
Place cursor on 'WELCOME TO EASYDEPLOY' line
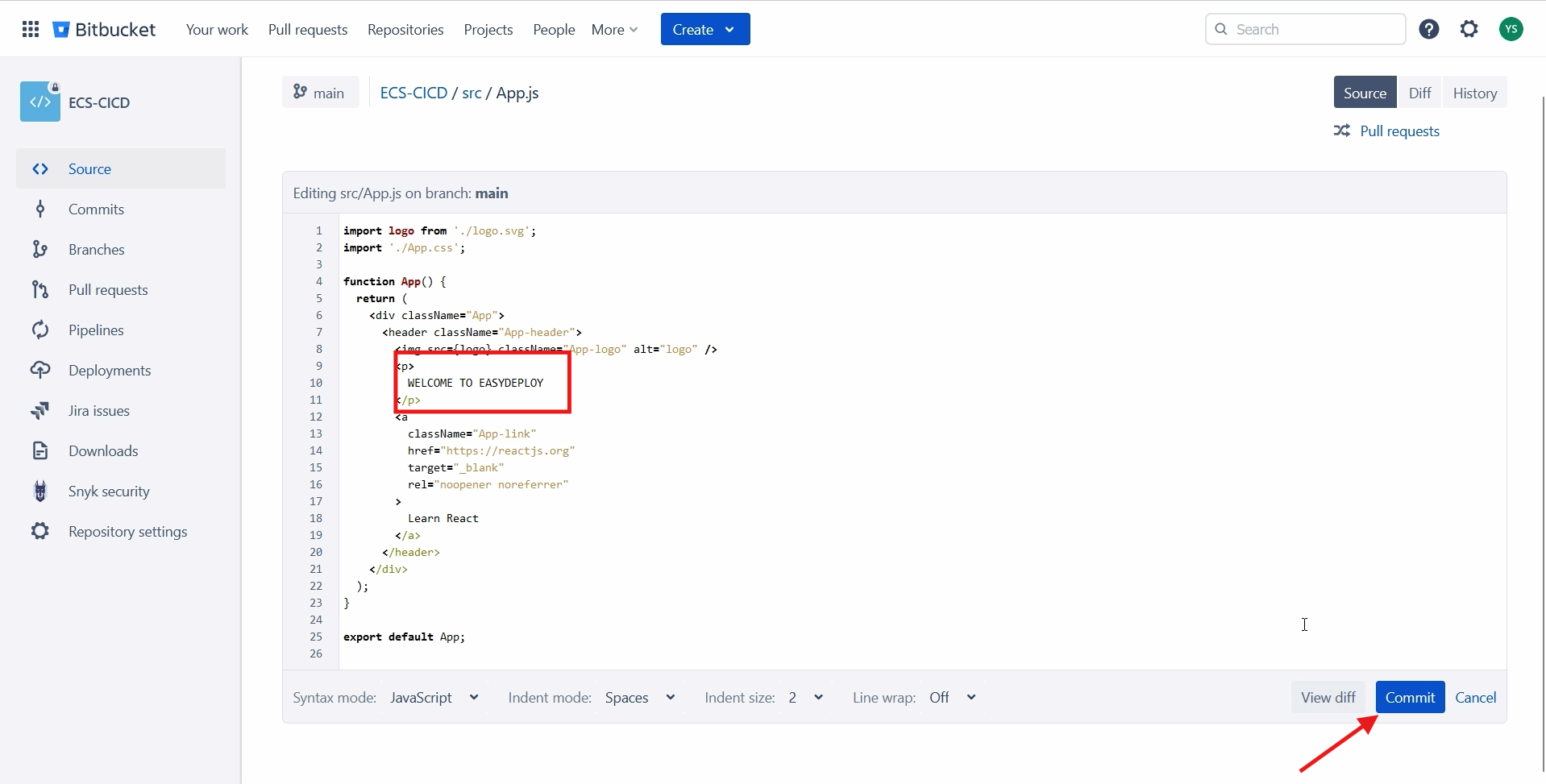pos(476,383)
